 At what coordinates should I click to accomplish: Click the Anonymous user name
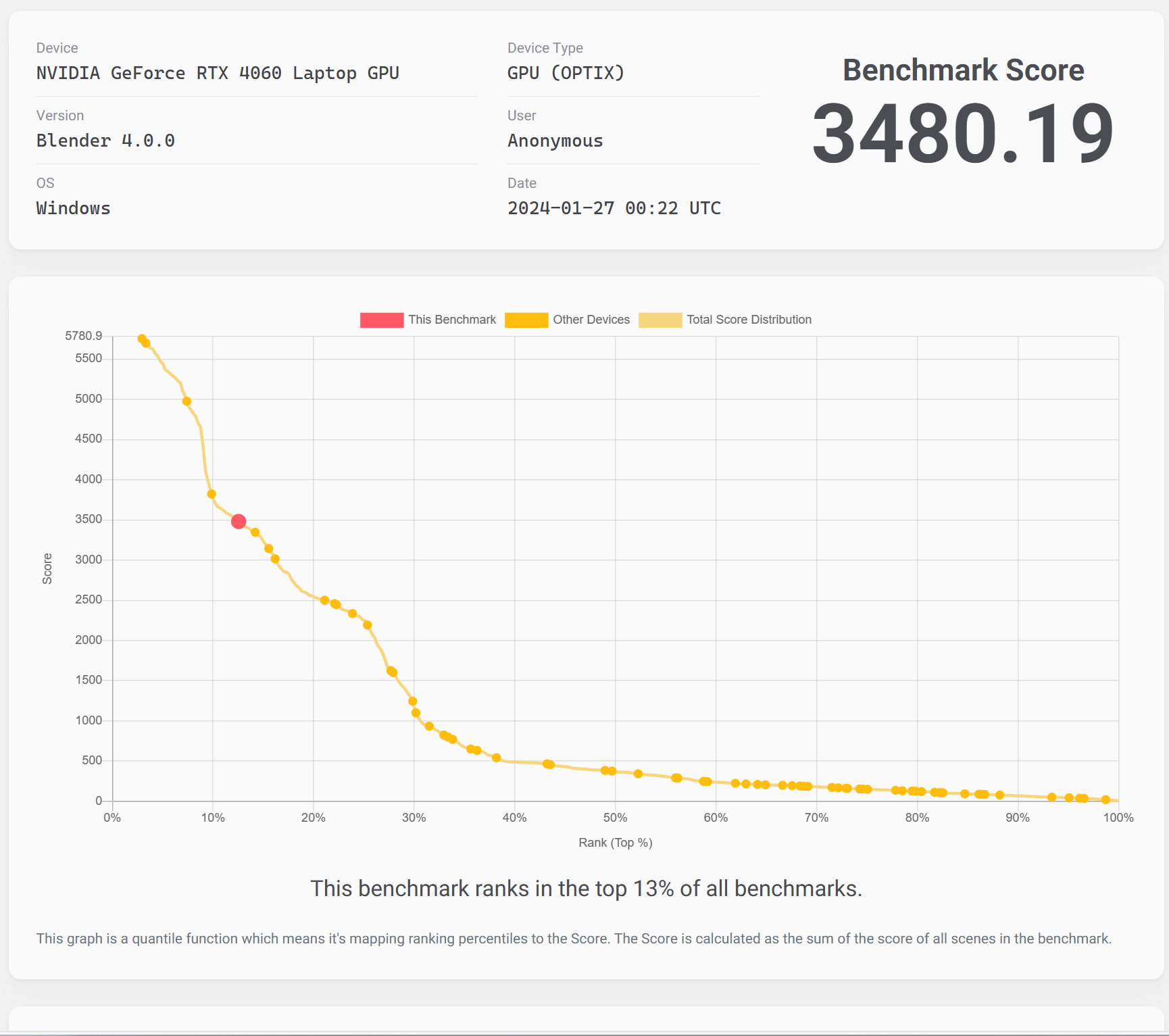(555, 141)
